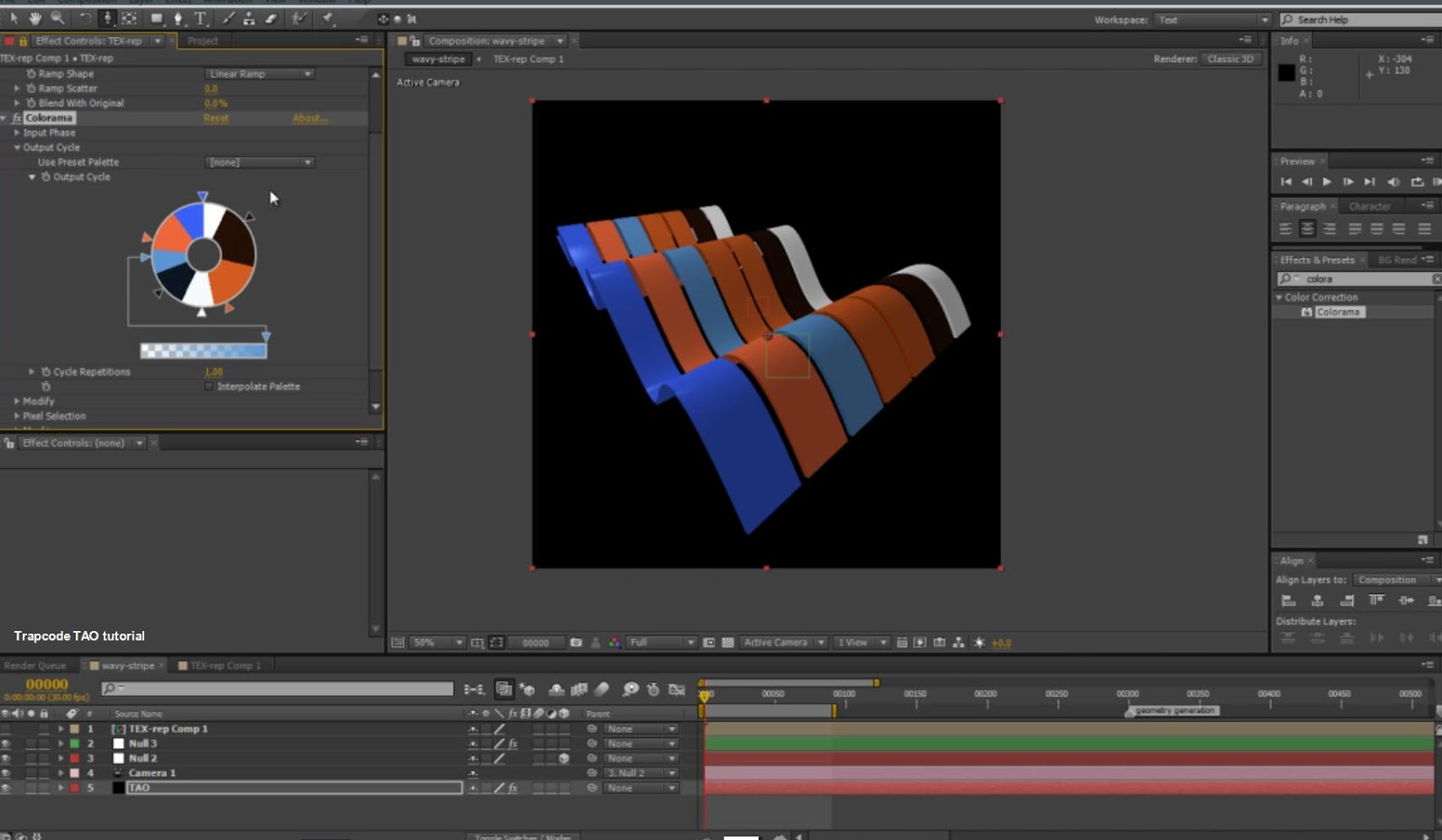Hide the Null 3 layer eye toggle
Screen dimensions: 1442x840
[6, 744]
